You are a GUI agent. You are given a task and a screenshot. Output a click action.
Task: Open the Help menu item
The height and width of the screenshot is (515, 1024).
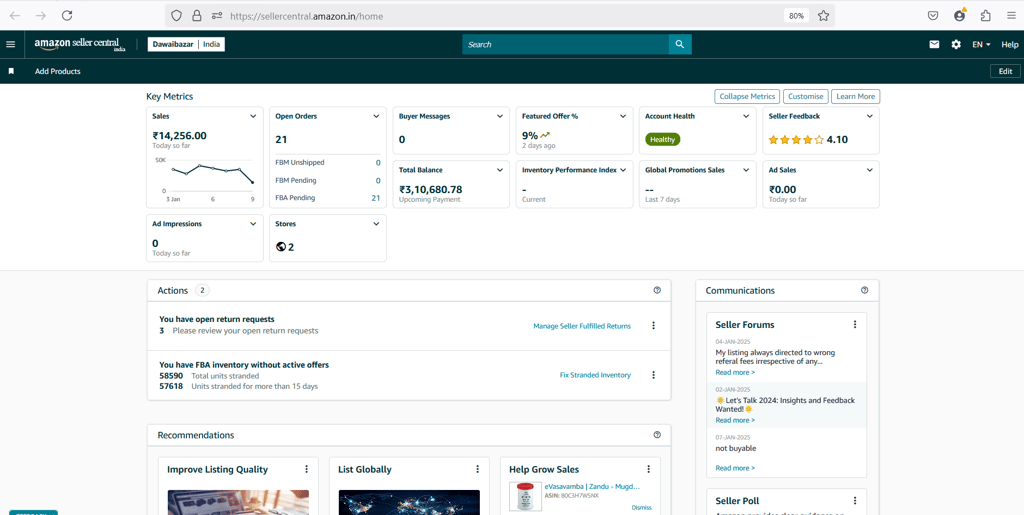coord(1010,44)
